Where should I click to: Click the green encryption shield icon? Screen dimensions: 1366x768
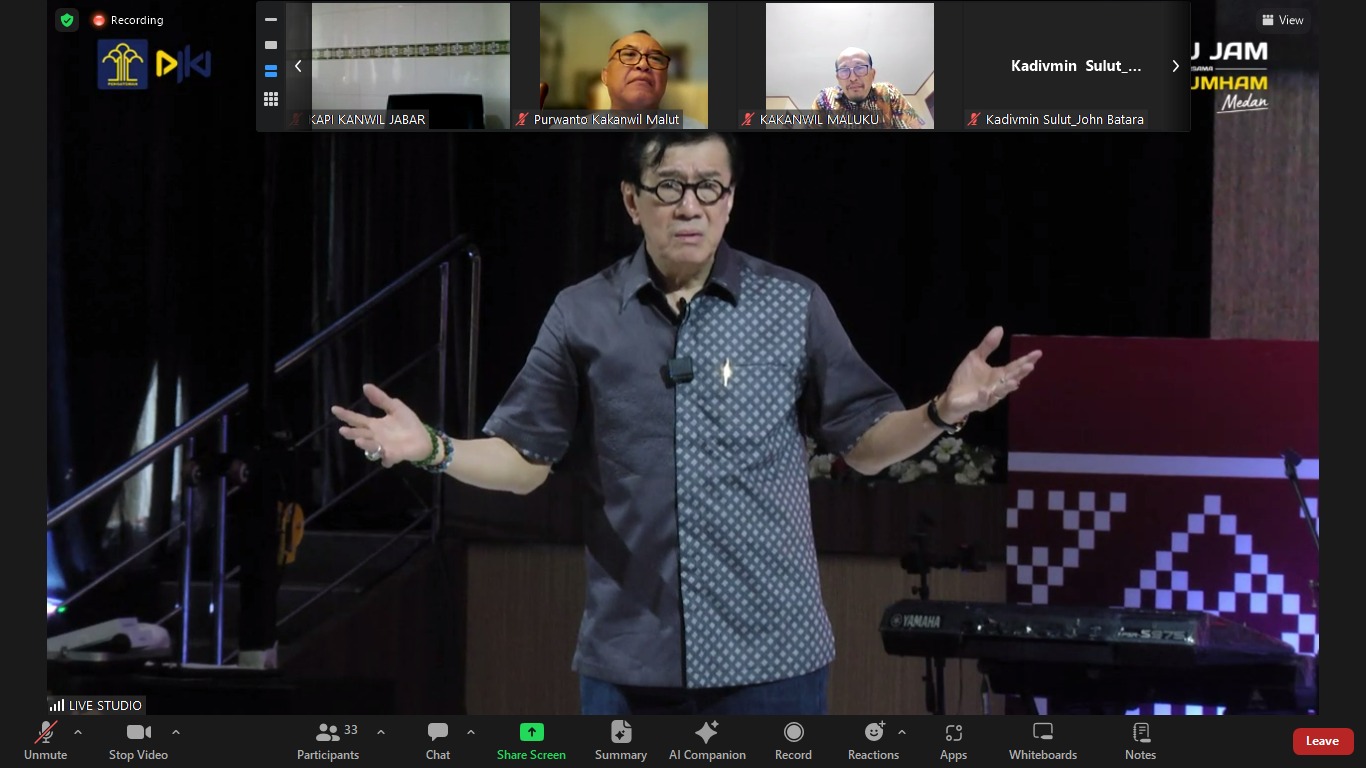click(x=67, y=20)
